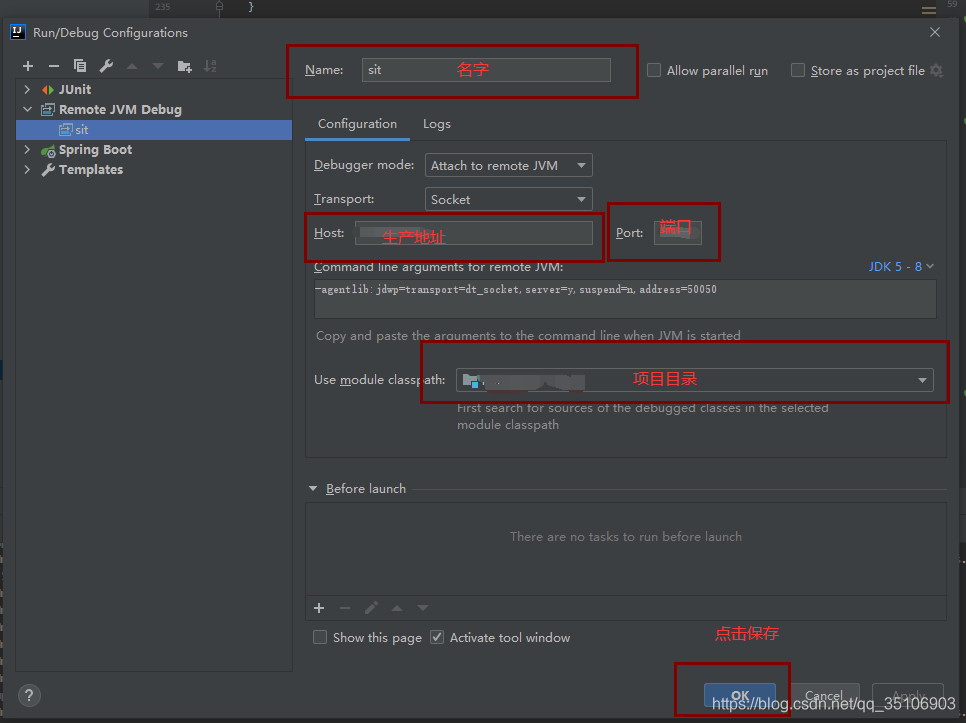Select the Spring Boot tree item
The image size is (966, 723).
point(95,150)
